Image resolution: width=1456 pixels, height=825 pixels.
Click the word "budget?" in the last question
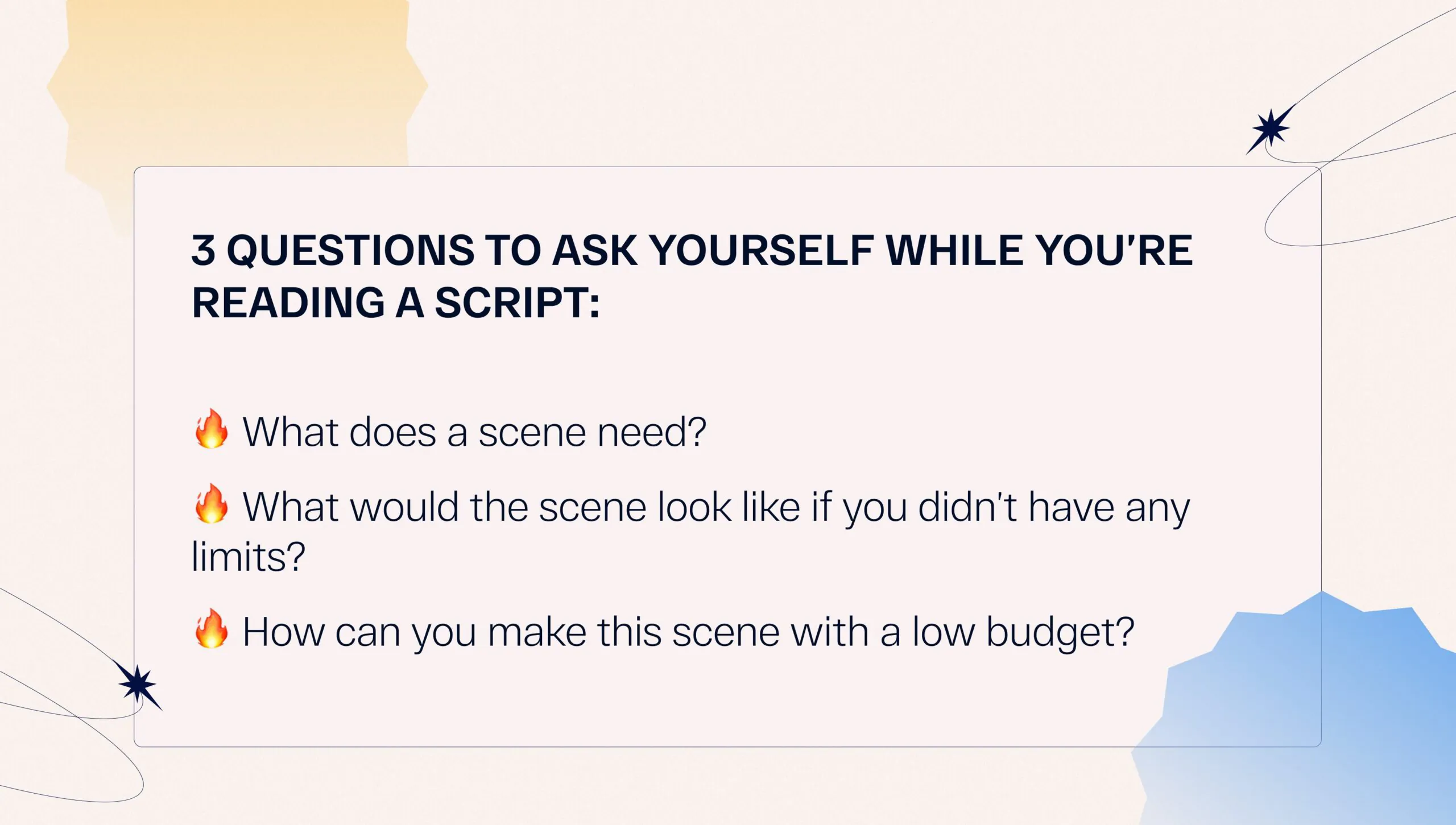[1060, 632]
